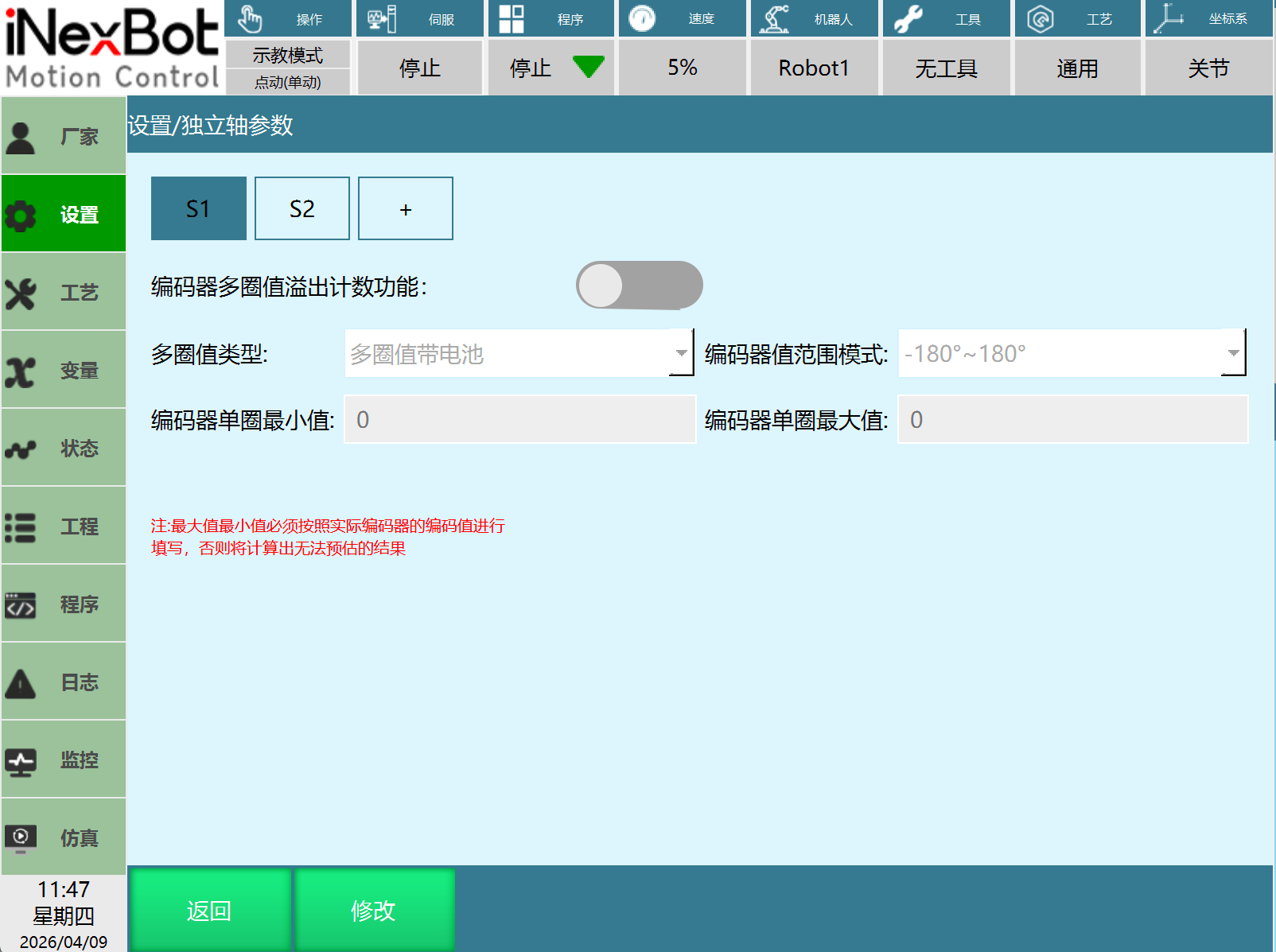Launch the 仿真 (Simulation) view
This screenshot has height=952, width=1276.
64,837
